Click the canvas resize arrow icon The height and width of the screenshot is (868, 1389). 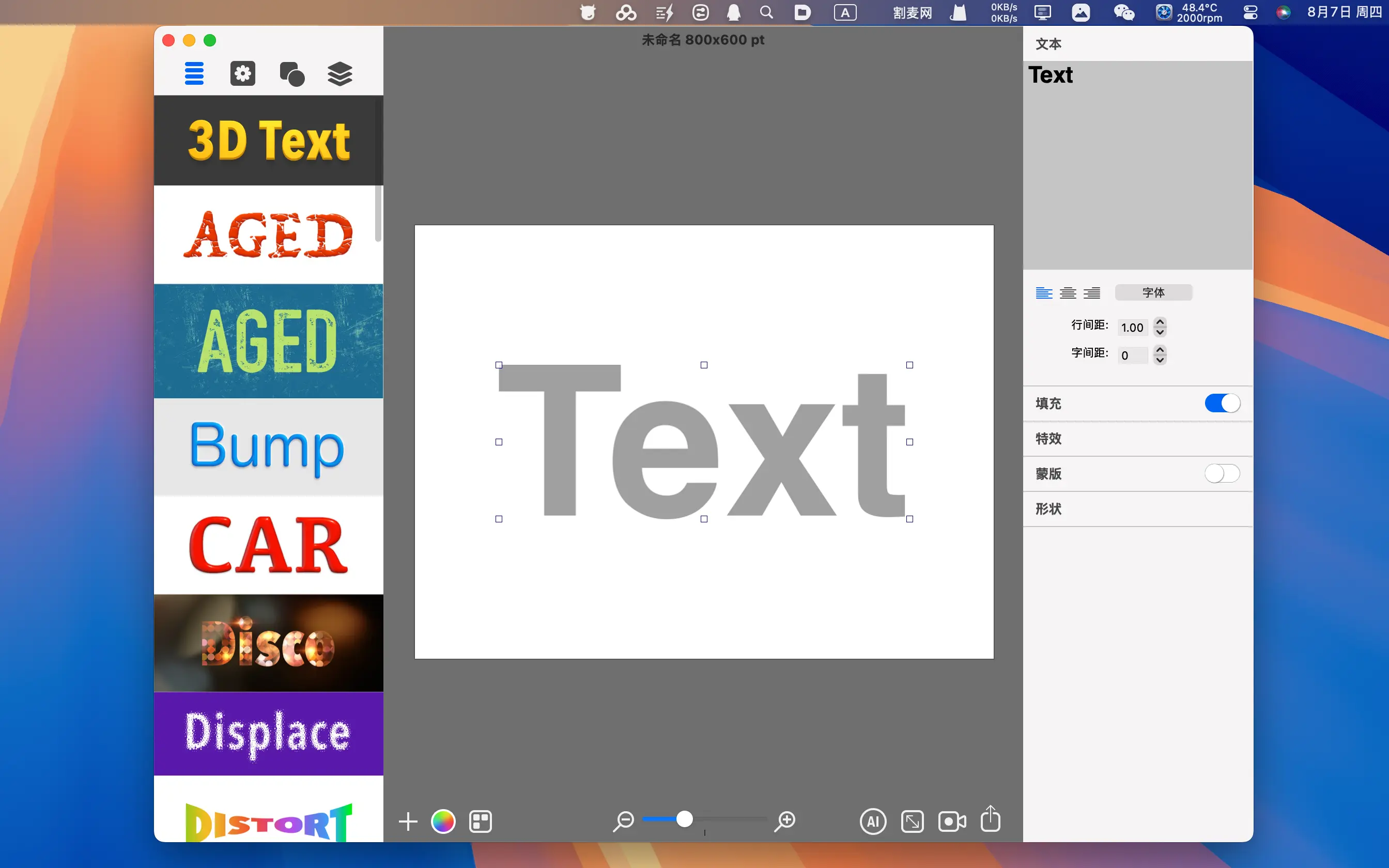coord(912,822)
